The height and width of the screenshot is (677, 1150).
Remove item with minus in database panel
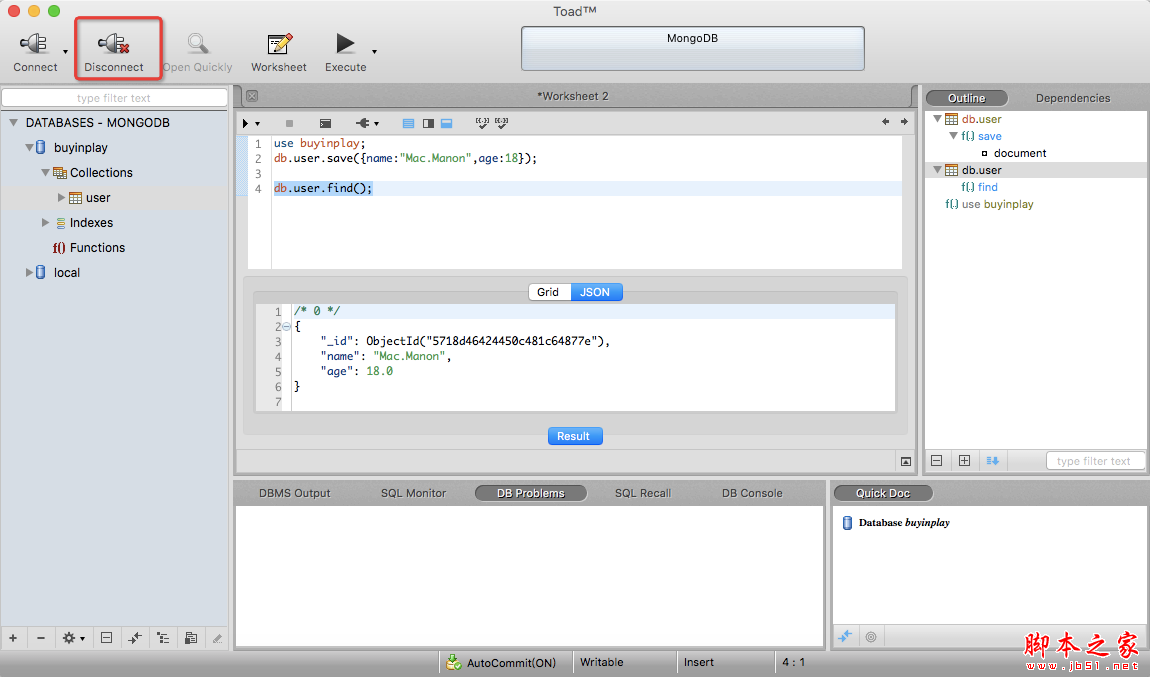click(41, 638)
